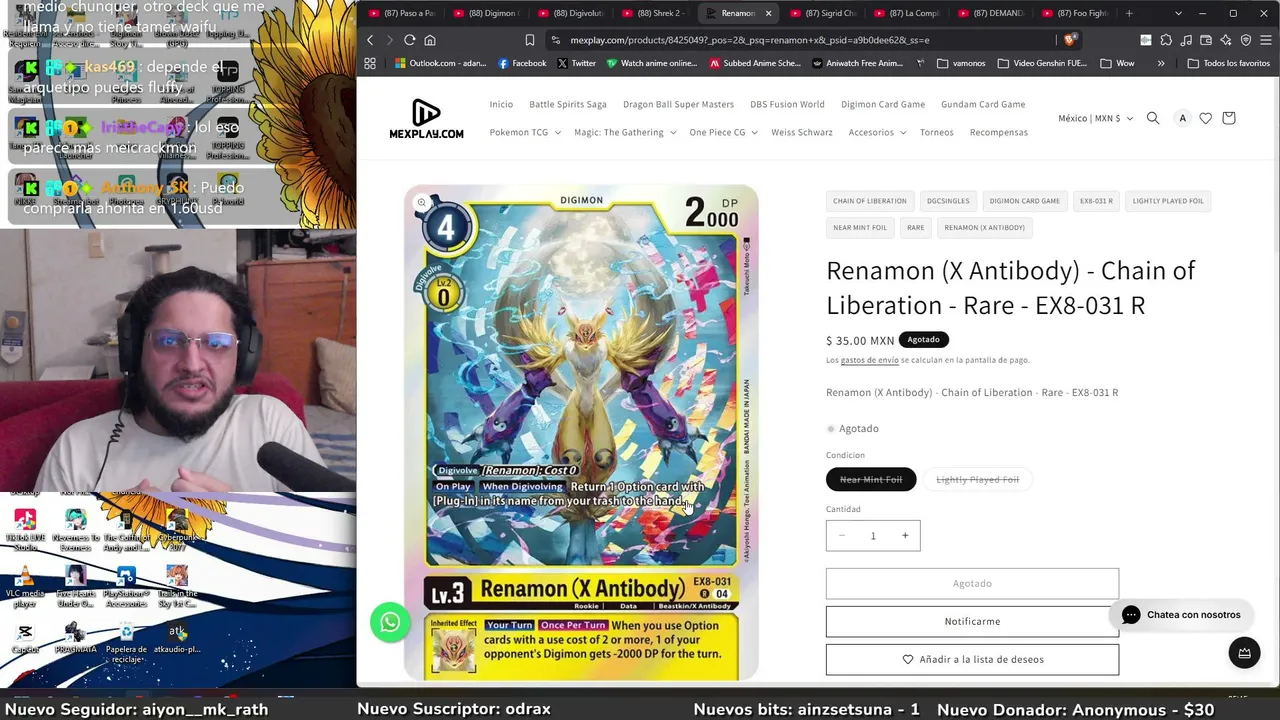
Task: Open the round dark floating widget icon
Action: (x=1244, y=653)
